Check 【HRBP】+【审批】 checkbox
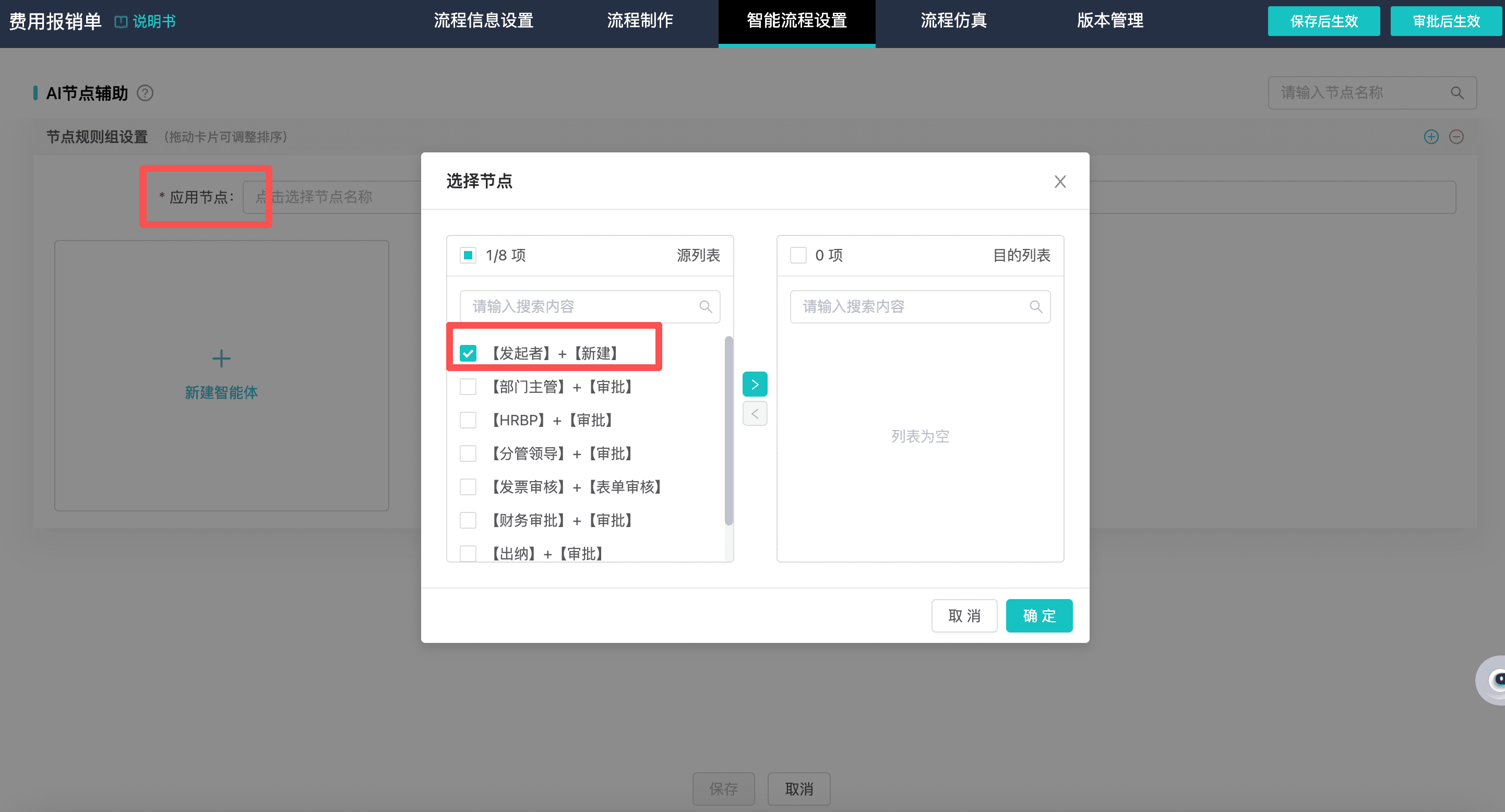 [468, 420]
